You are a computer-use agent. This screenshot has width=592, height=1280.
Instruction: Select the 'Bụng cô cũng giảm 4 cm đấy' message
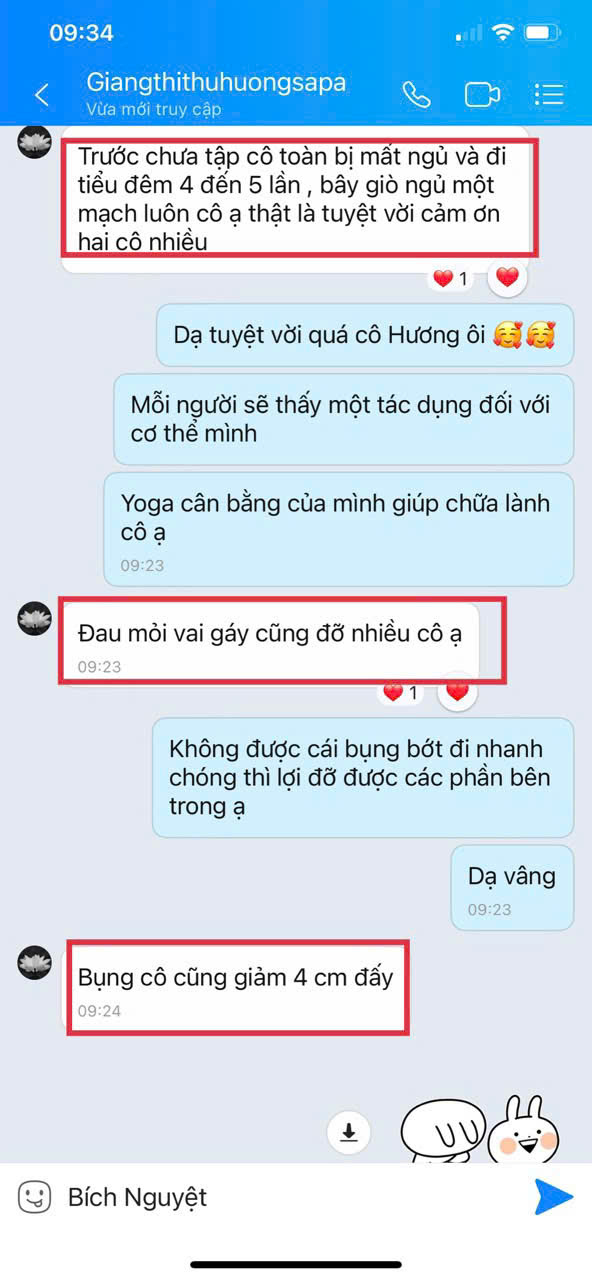237,987
